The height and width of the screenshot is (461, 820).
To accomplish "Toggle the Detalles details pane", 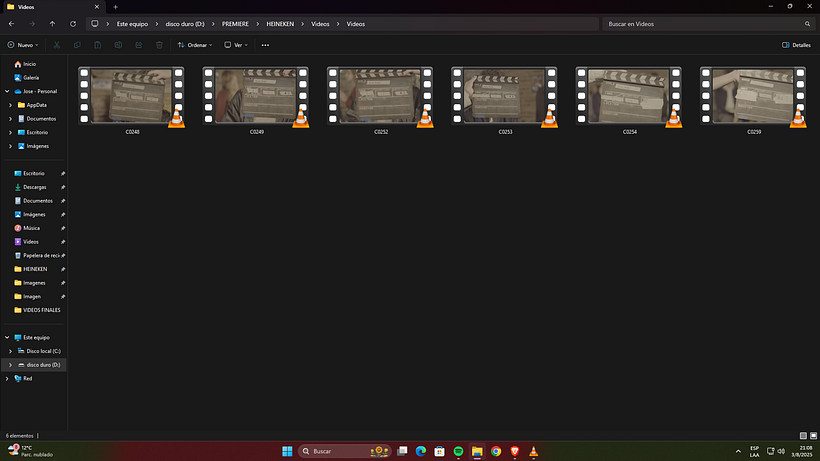I will click(796, 45).
